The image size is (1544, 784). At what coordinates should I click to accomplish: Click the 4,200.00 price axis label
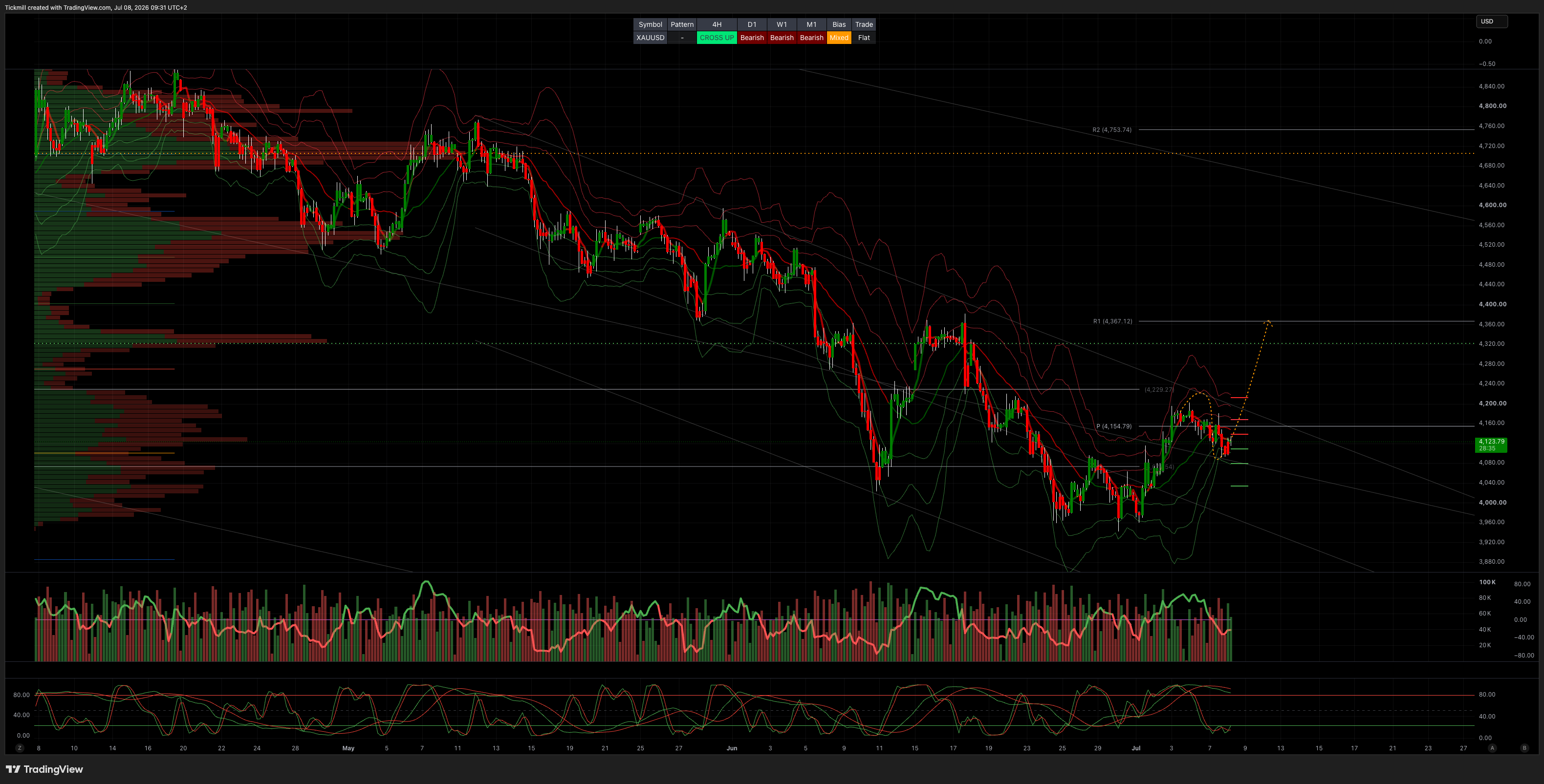(x=1493, y=403)
